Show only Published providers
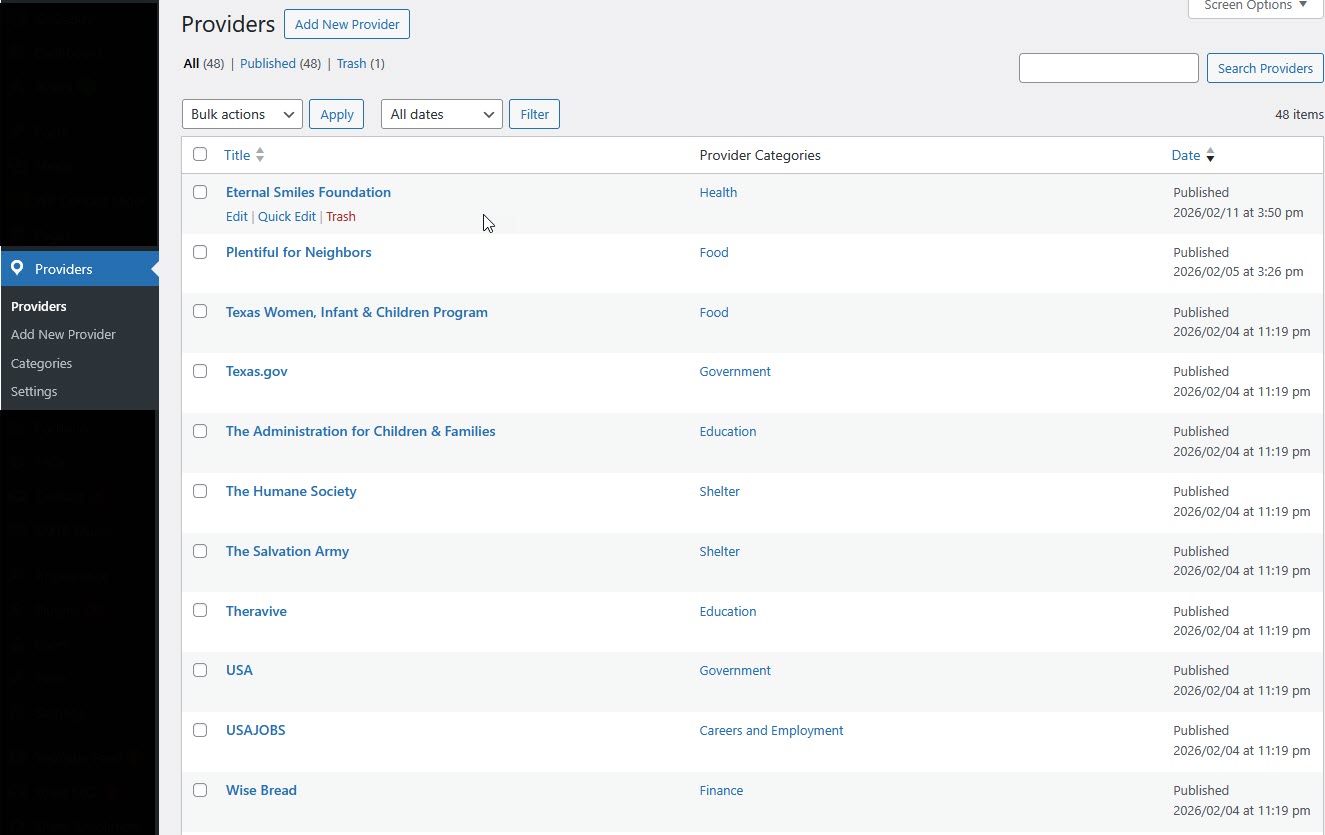The height and width of the screenshot is (835, 1325). (267, 64)
